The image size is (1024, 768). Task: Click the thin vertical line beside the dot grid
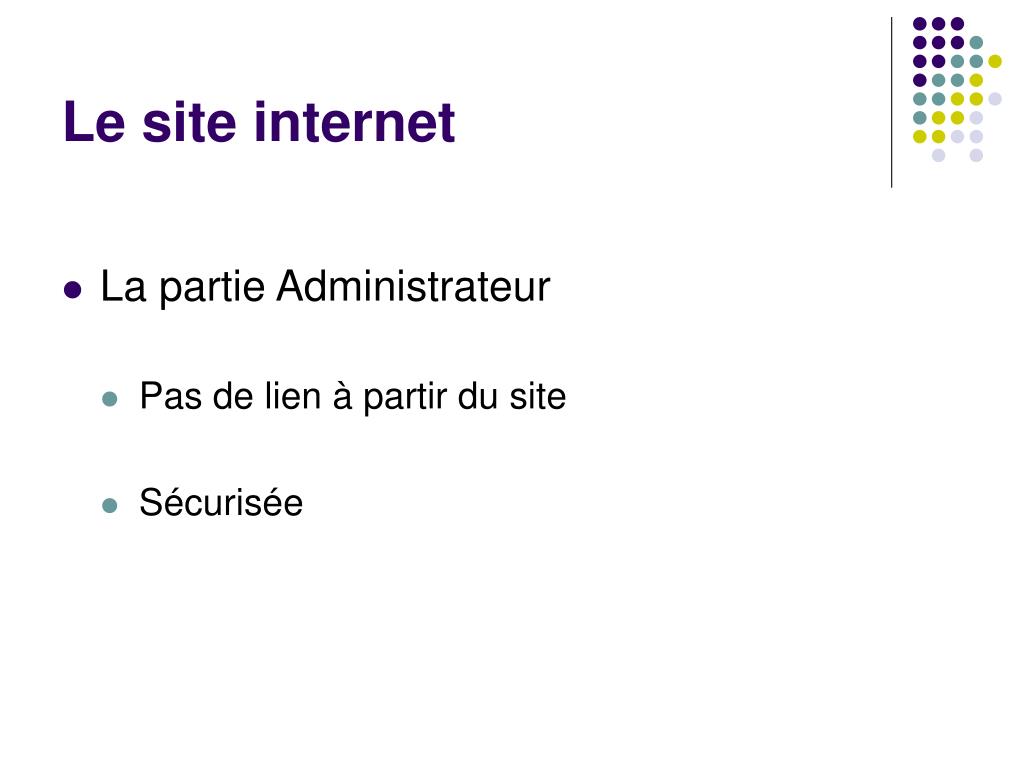pos(891,103)
